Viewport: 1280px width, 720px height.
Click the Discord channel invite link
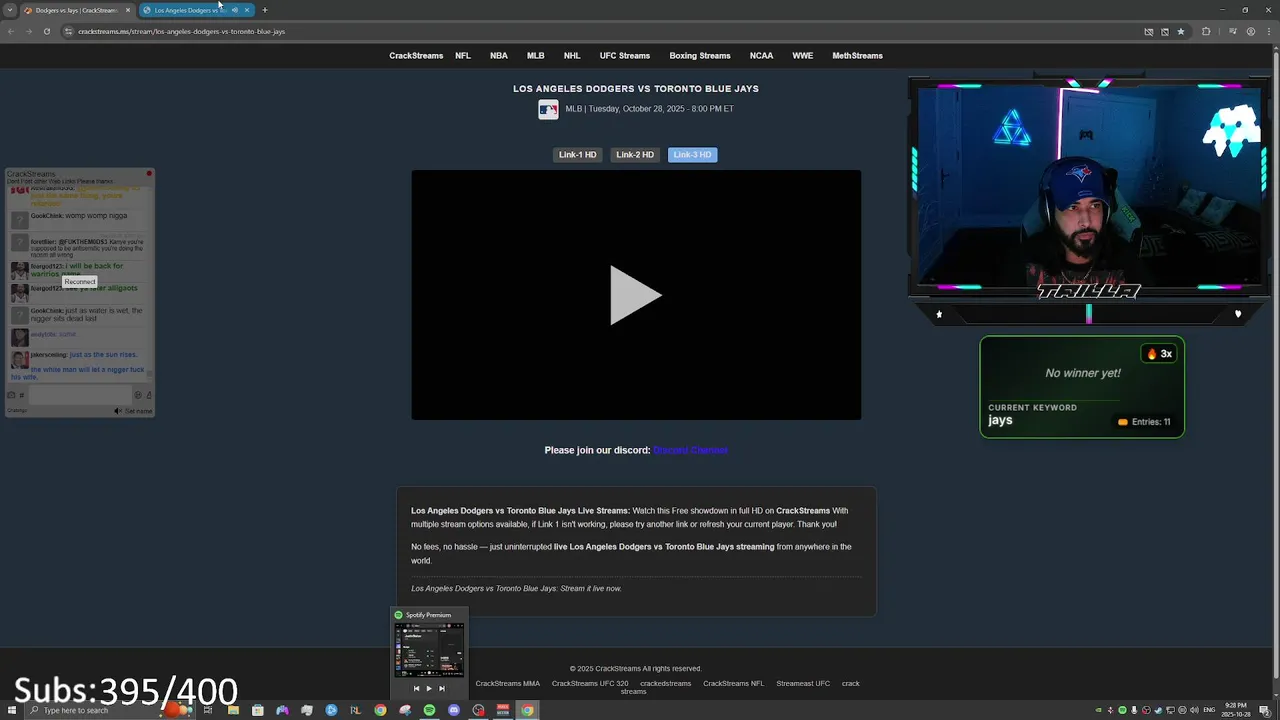[690, 450]
